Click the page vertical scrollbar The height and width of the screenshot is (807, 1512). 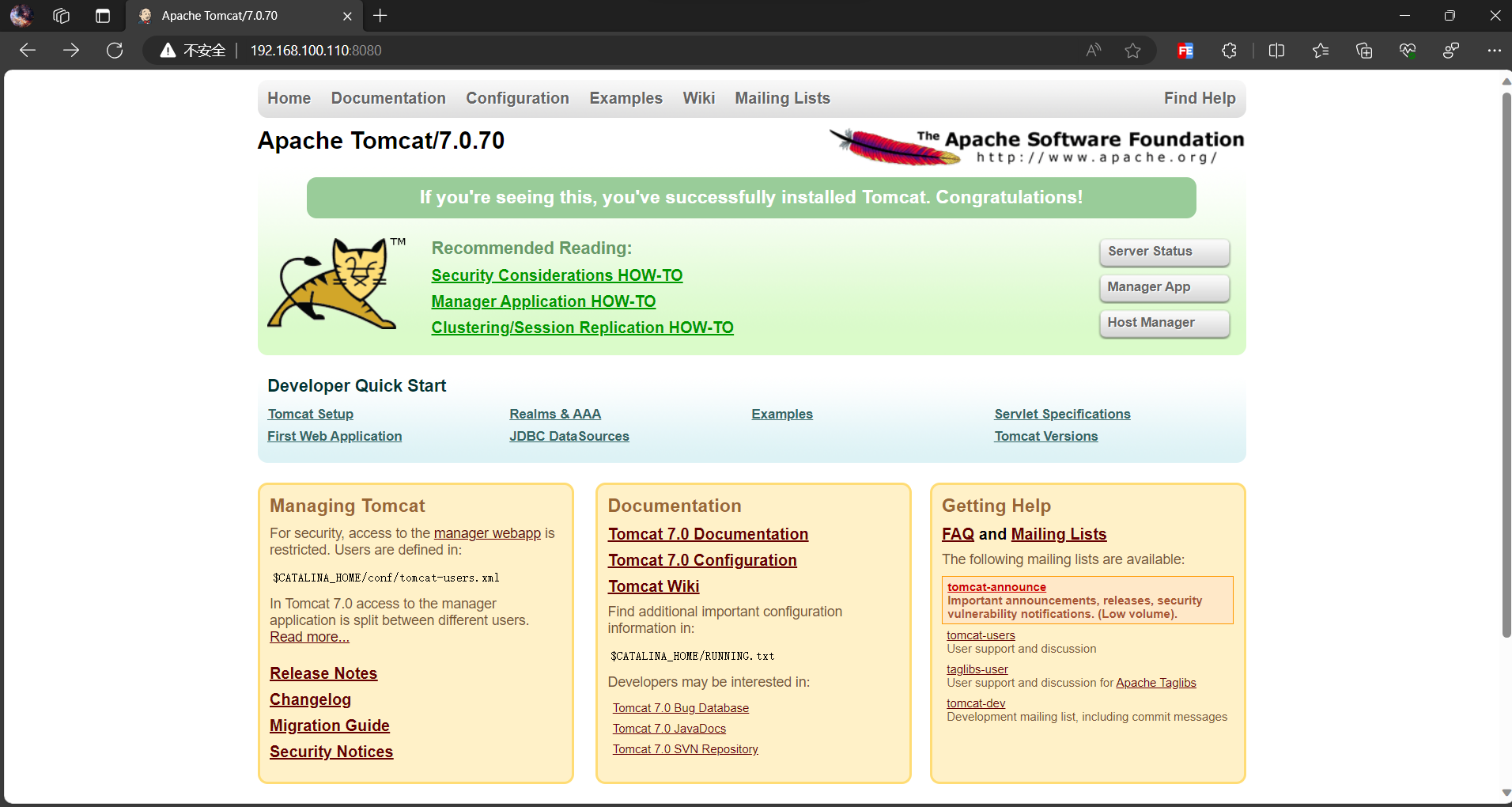[1506, 364]
